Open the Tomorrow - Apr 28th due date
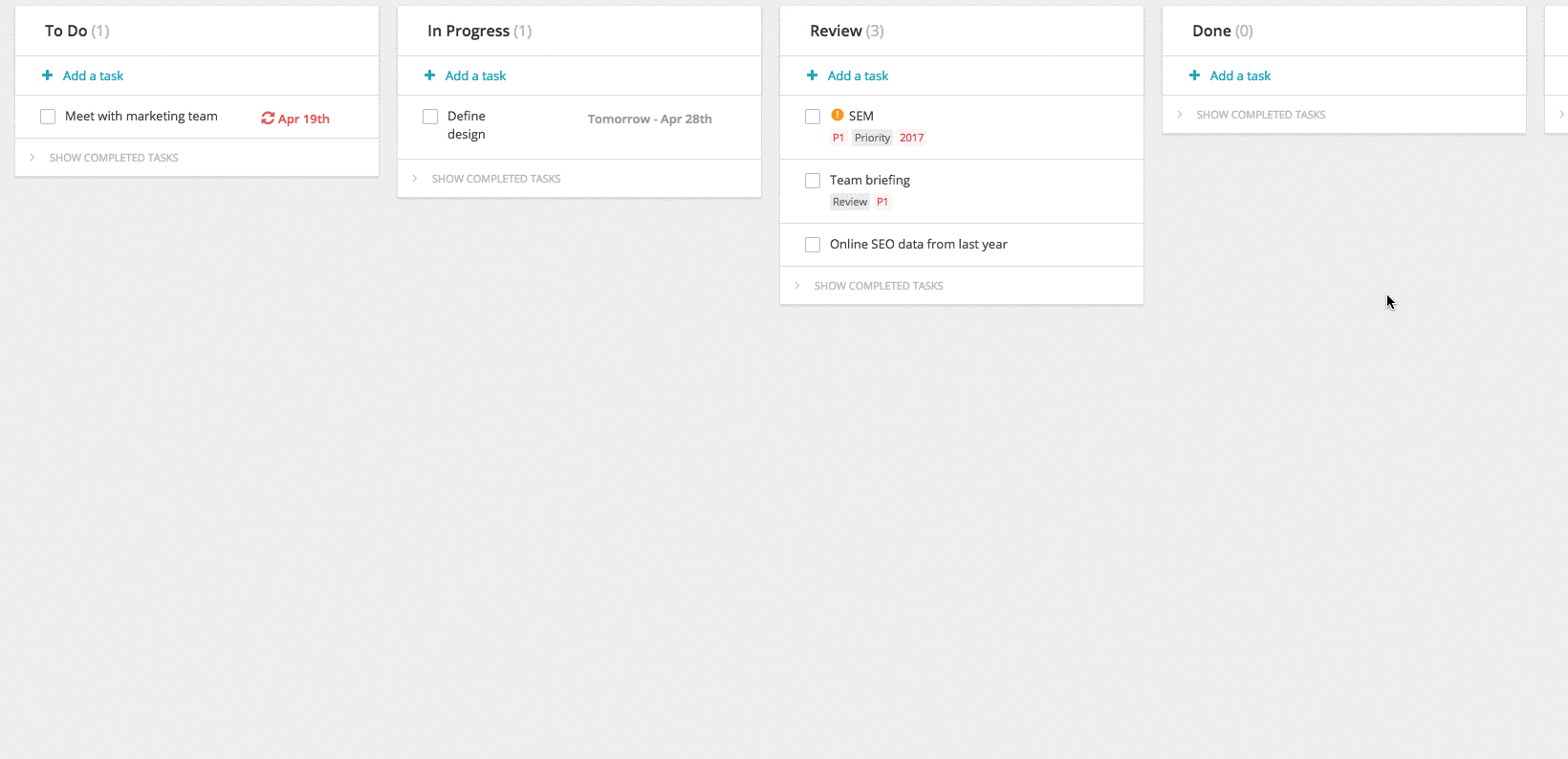 coord(650,119)
